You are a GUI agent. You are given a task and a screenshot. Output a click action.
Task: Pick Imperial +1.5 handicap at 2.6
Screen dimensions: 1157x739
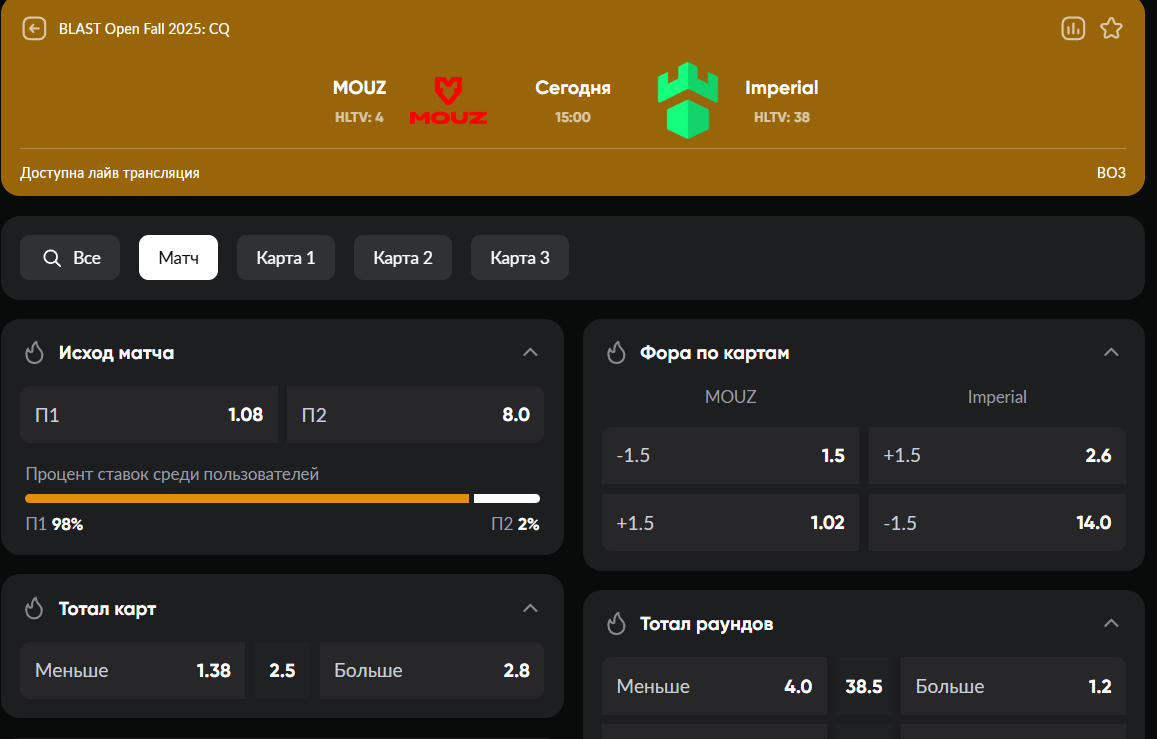997,455
